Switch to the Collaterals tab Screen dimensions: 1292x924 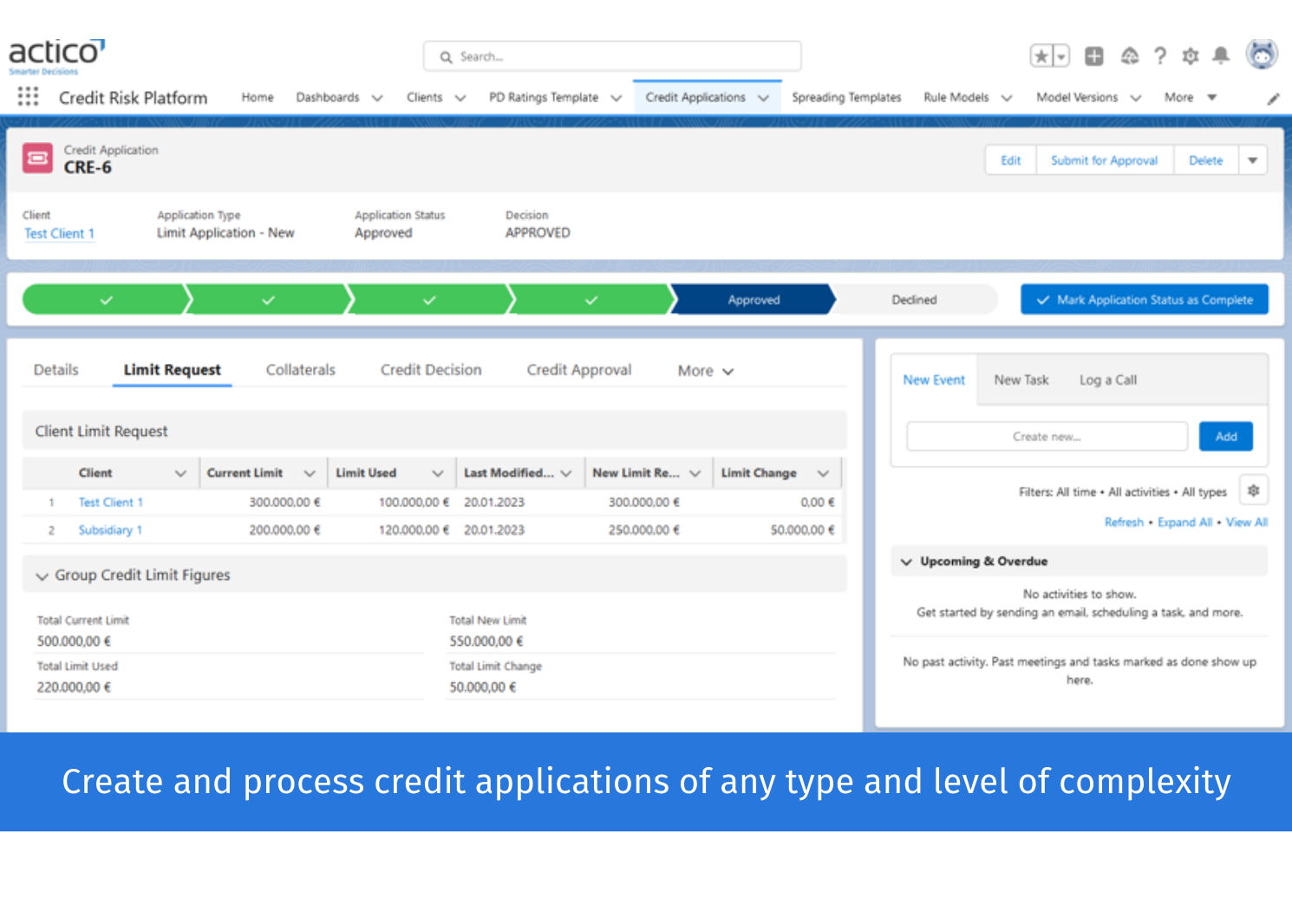pyautogui.click(x=300, y=369)
